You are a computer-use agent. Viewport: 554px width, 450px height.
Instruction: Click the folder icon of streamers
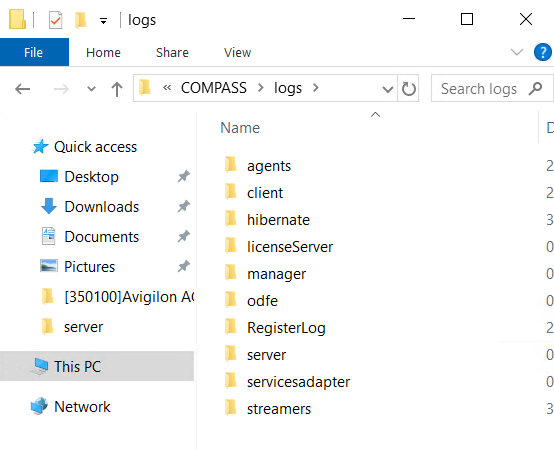[231, 408]
